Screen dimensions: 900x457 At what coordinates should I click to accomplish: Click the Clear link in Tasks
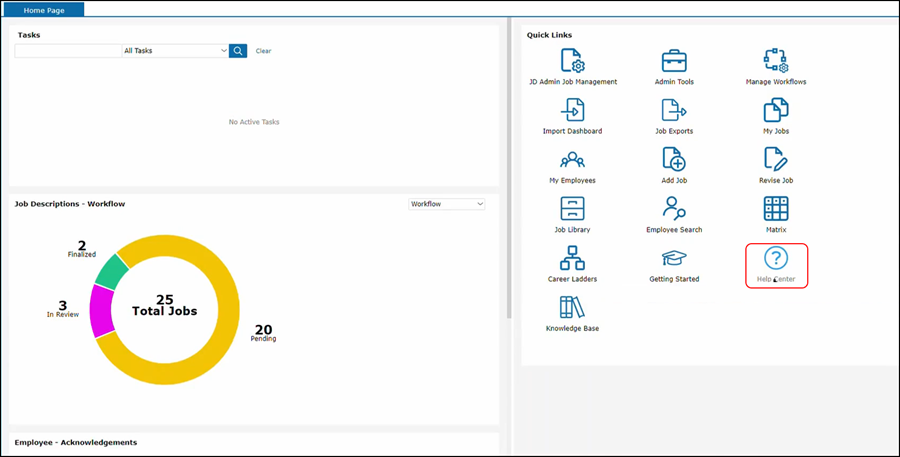click(263, 51)
